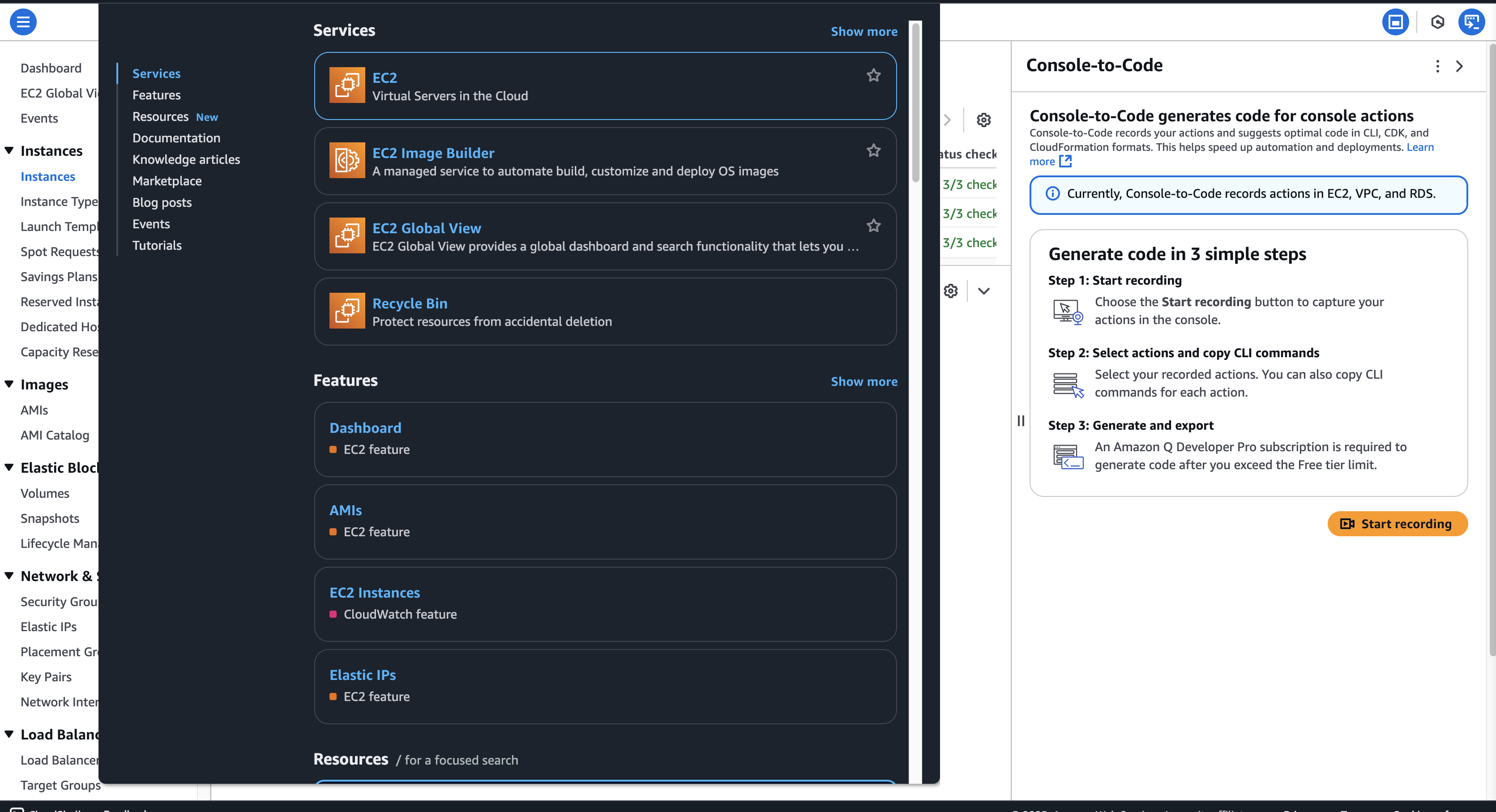Select Documentation search category

176,138
